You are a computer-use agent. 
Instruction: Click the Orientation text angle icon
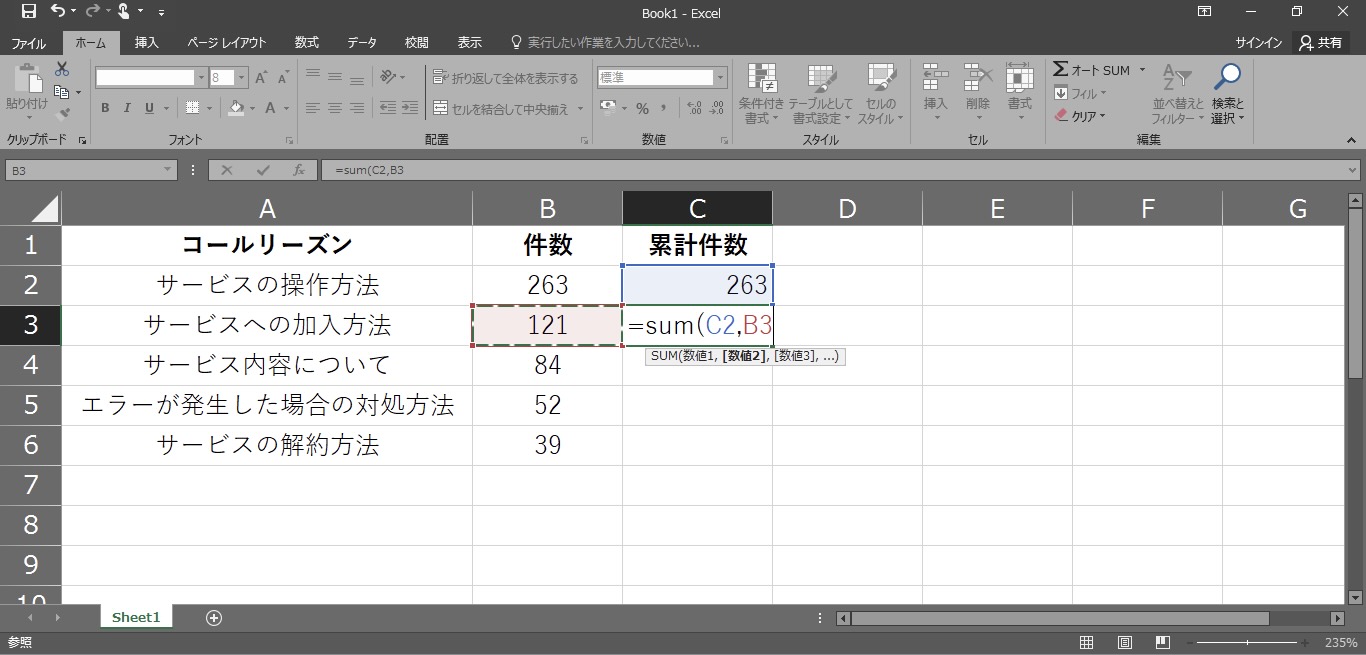coord(388,77)
